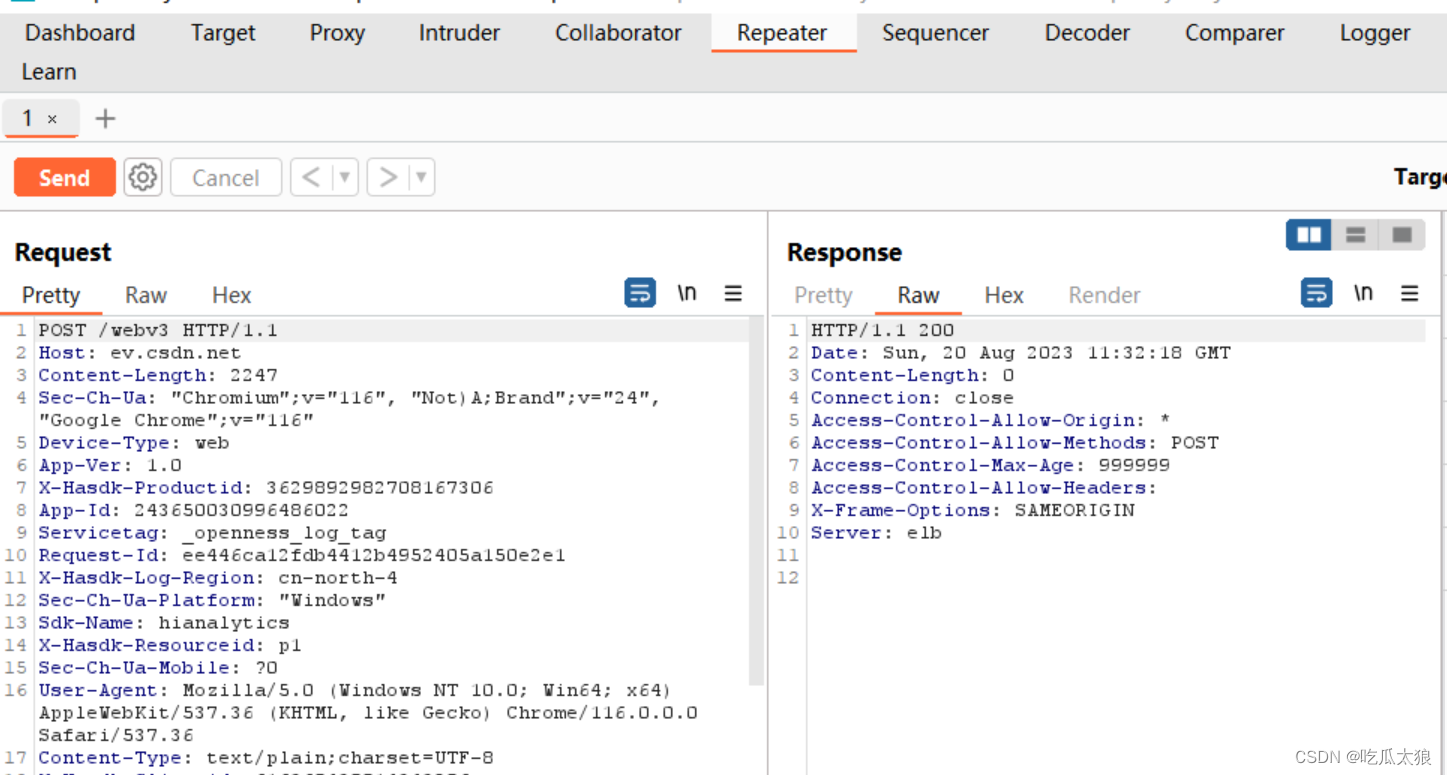Click the Access-Control-Allow-Origin response header
The image size is (1447, 775).
(x=990, y=420)
